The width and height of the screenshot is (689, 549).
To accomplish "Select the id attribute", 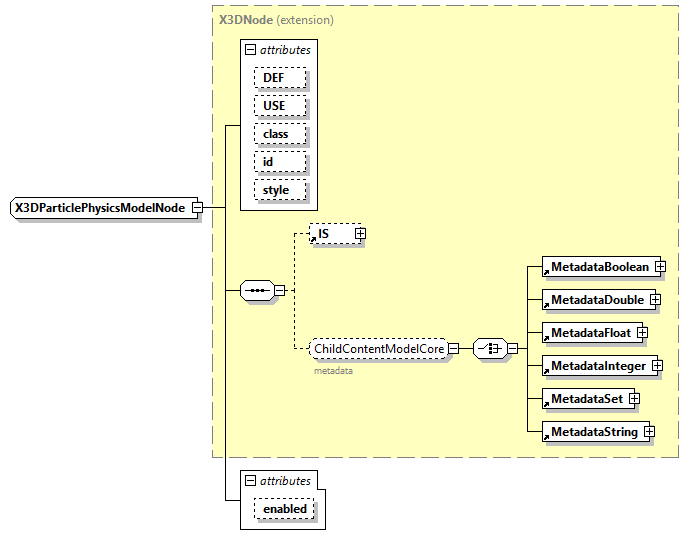I will [x=280, y=162].
